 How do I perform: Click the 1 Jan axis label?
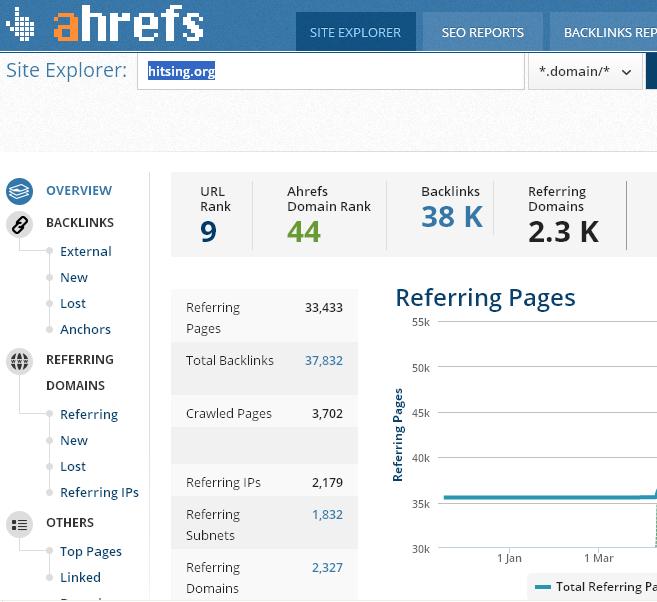(x=510, y=558)
